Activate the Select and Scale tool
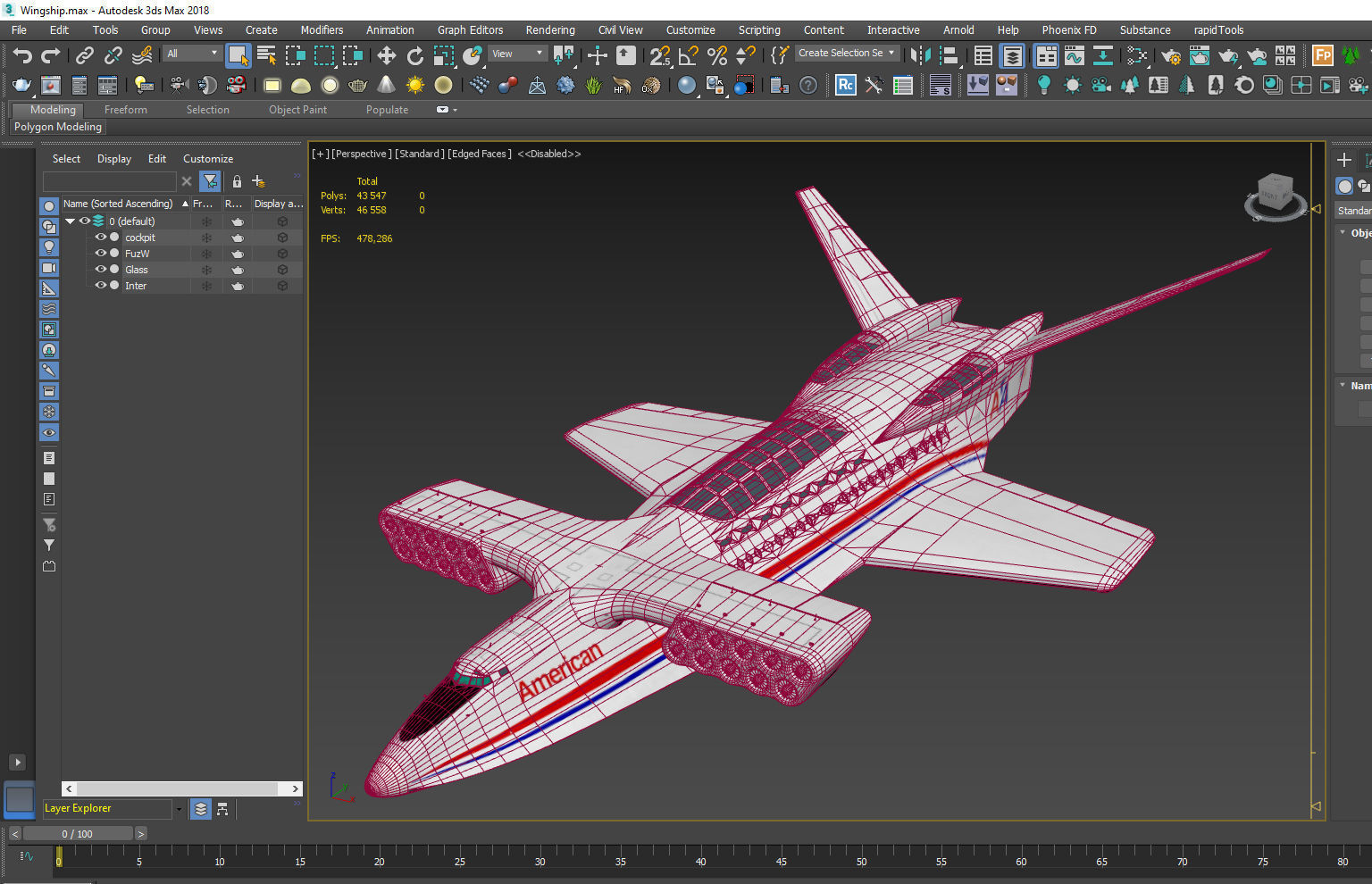1372x884 pixels. [443, 55]
